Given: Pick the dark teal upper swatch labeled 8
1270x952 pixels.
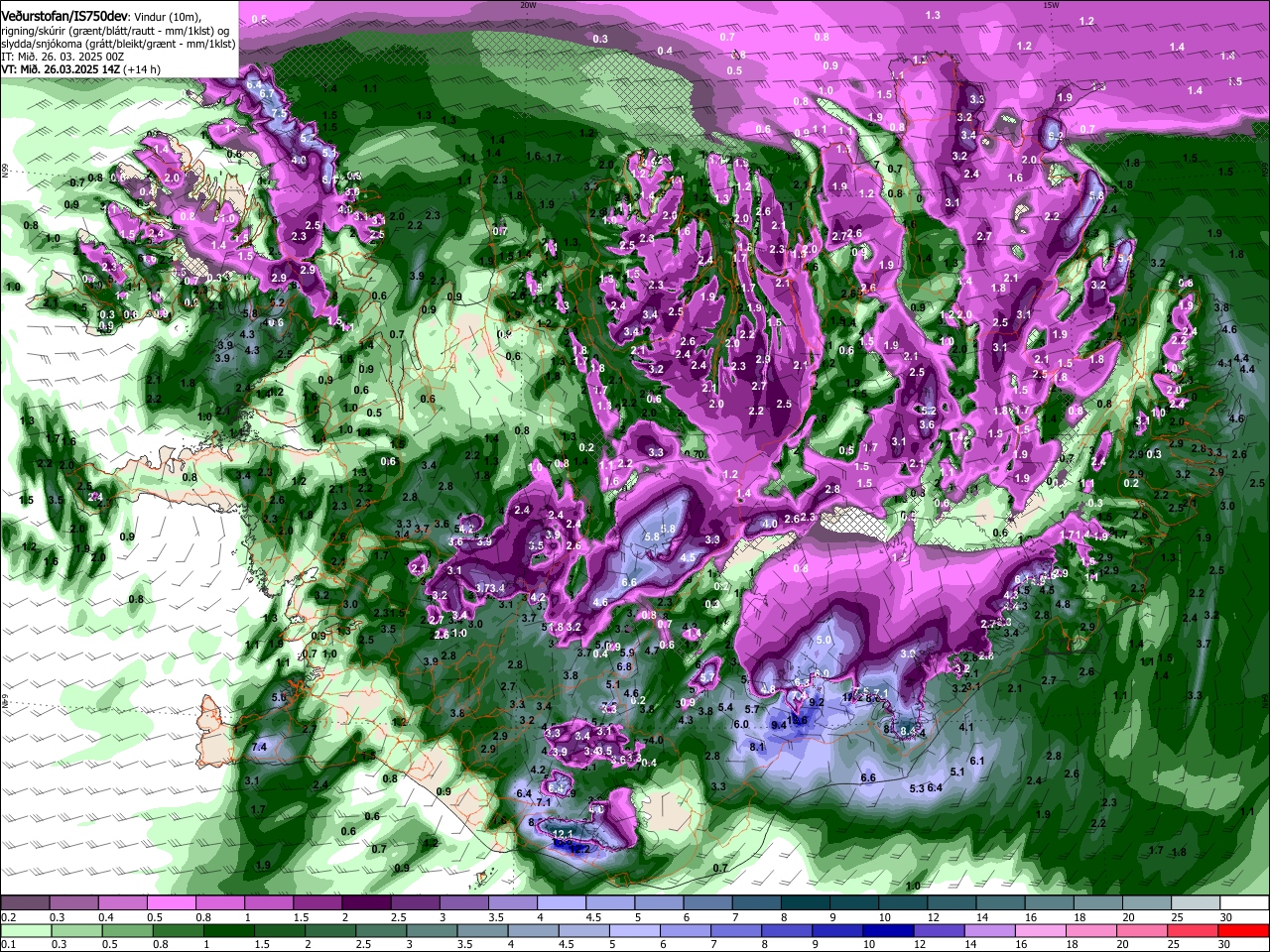Looking at the screenshot, I should click(x=805, y=902).
